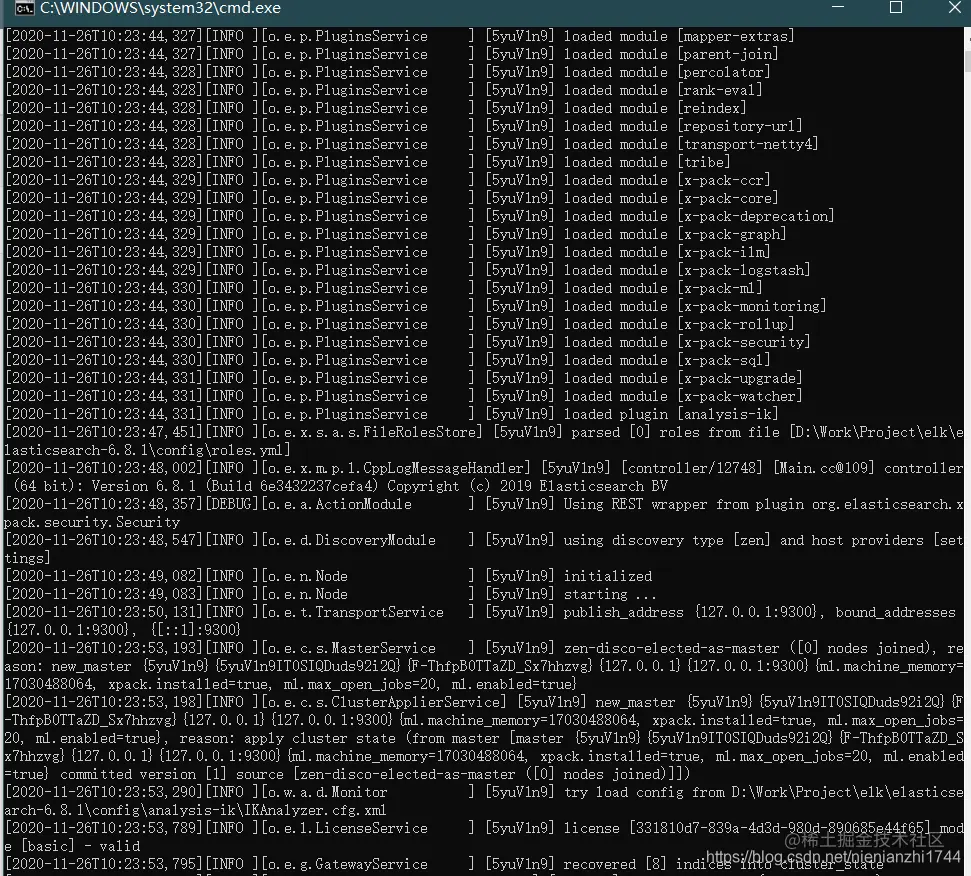Click the text [basic] - valid

coord(81,846)
